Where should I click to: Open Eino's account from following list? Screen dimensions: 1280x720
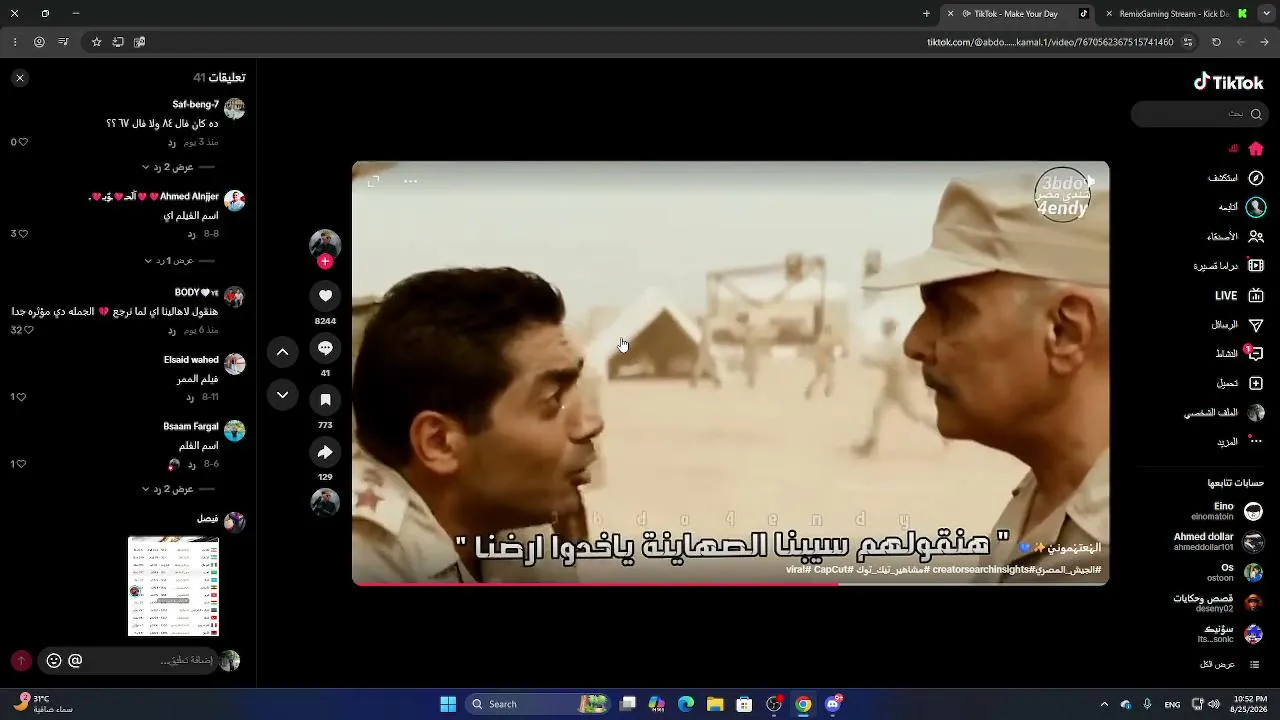[x=1227, y=511]
